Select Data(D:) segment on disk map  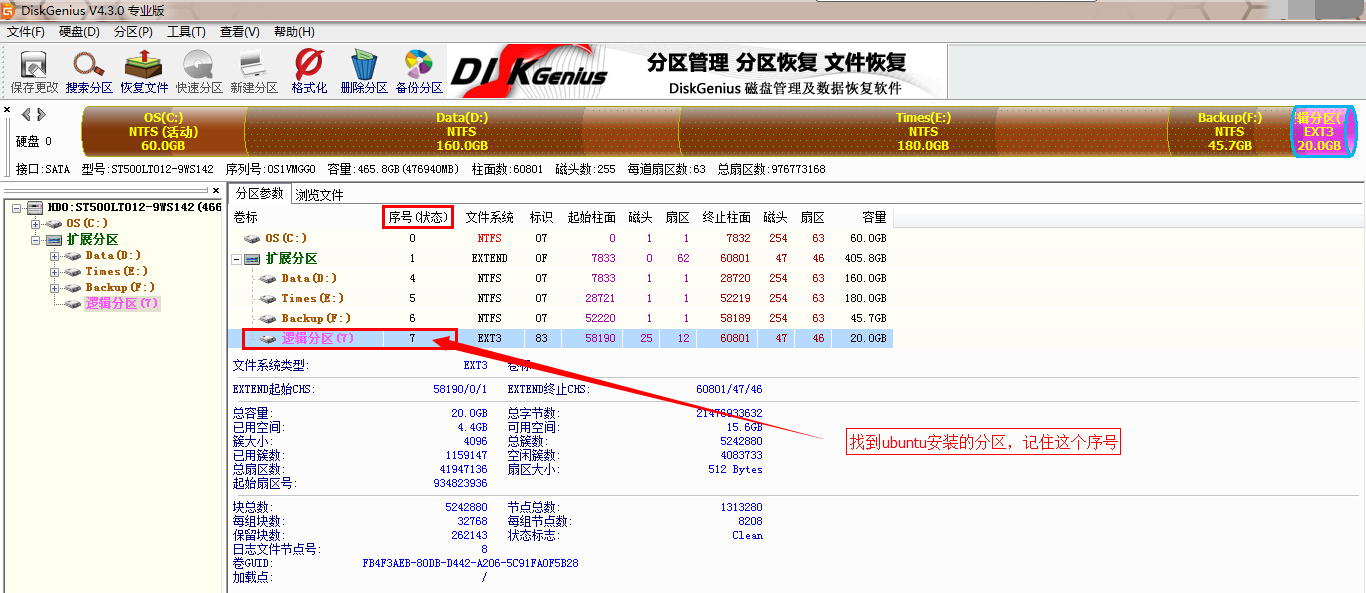click(x=461, y=132)
